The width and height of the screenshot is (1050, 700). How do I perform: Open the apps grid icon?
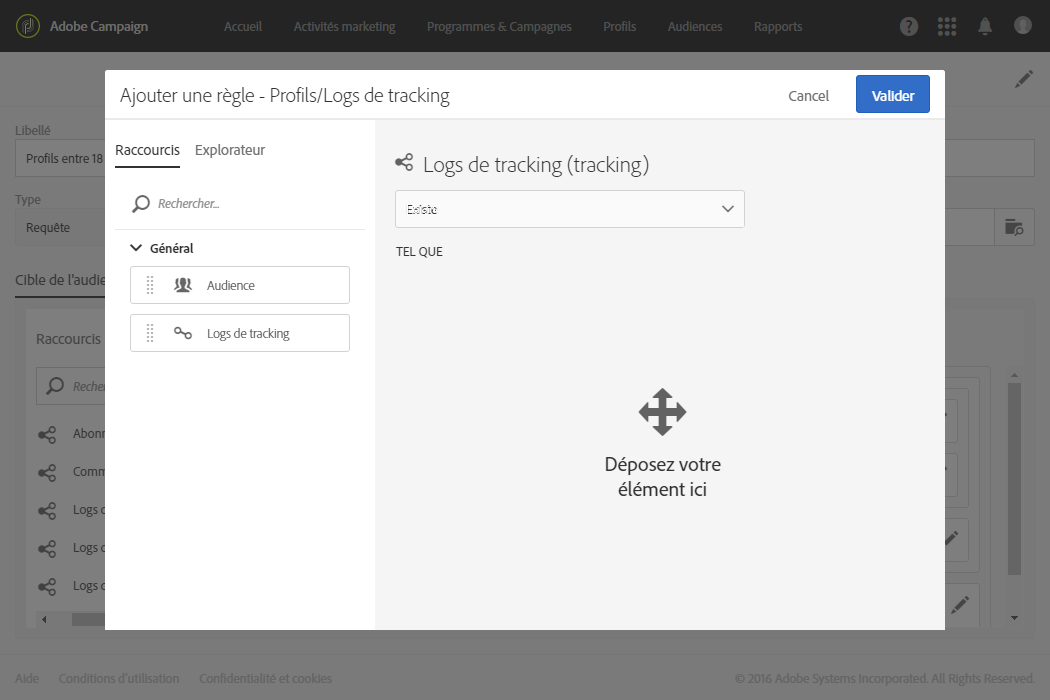pyautogui.click(x=947, y=27)
